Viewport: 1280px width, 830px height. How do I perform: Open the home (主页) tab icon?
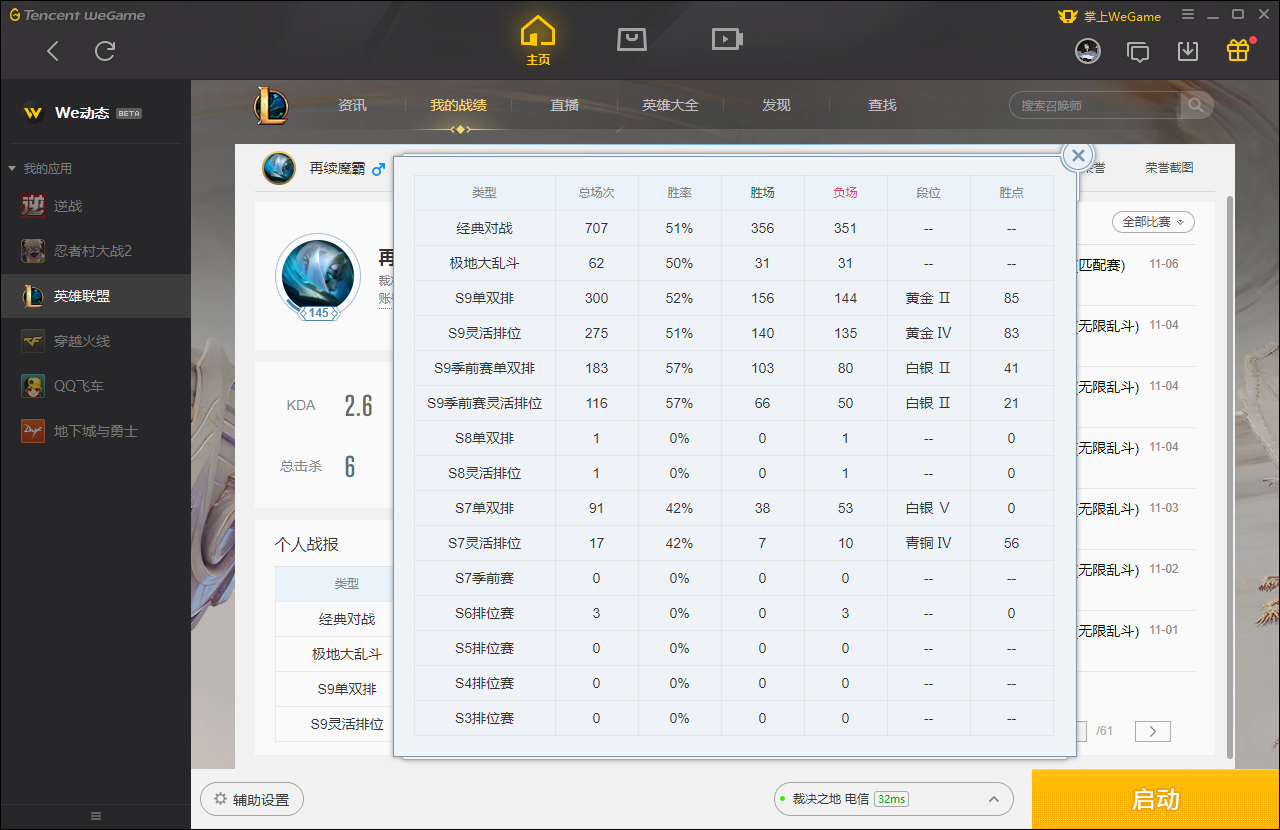point(538,40)
